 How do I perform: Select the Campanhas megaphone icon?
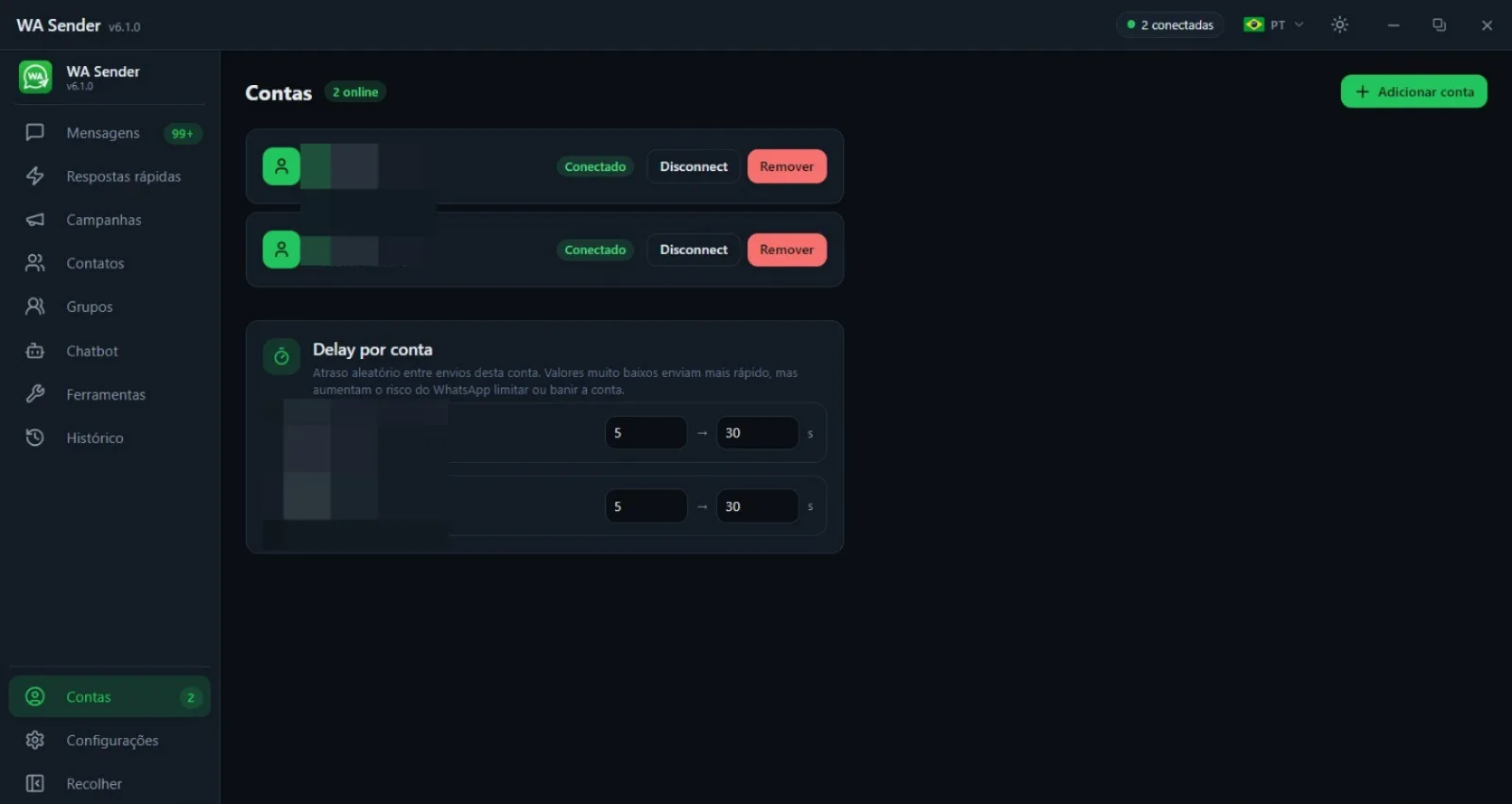pos(35,219)
